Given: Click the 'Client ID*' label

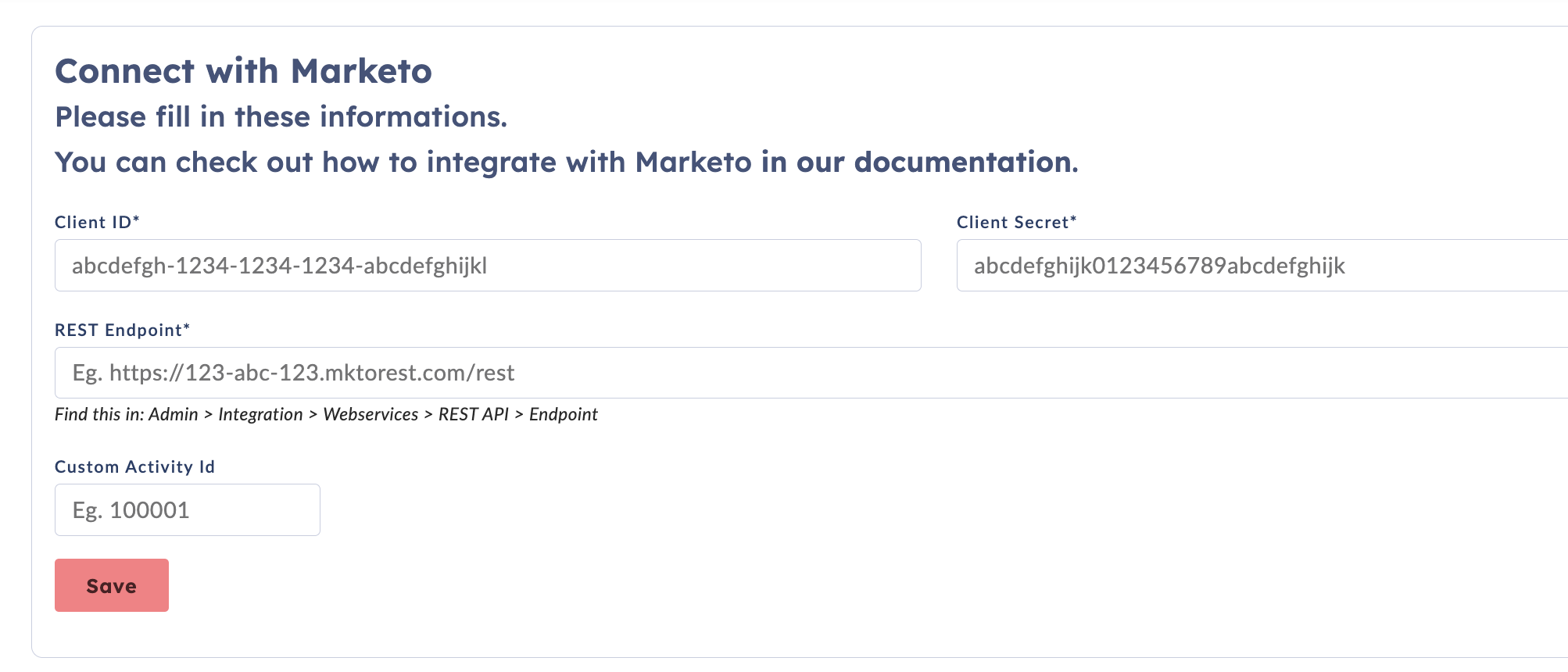Looking at the screenshot, I should (x=97, y=222).
